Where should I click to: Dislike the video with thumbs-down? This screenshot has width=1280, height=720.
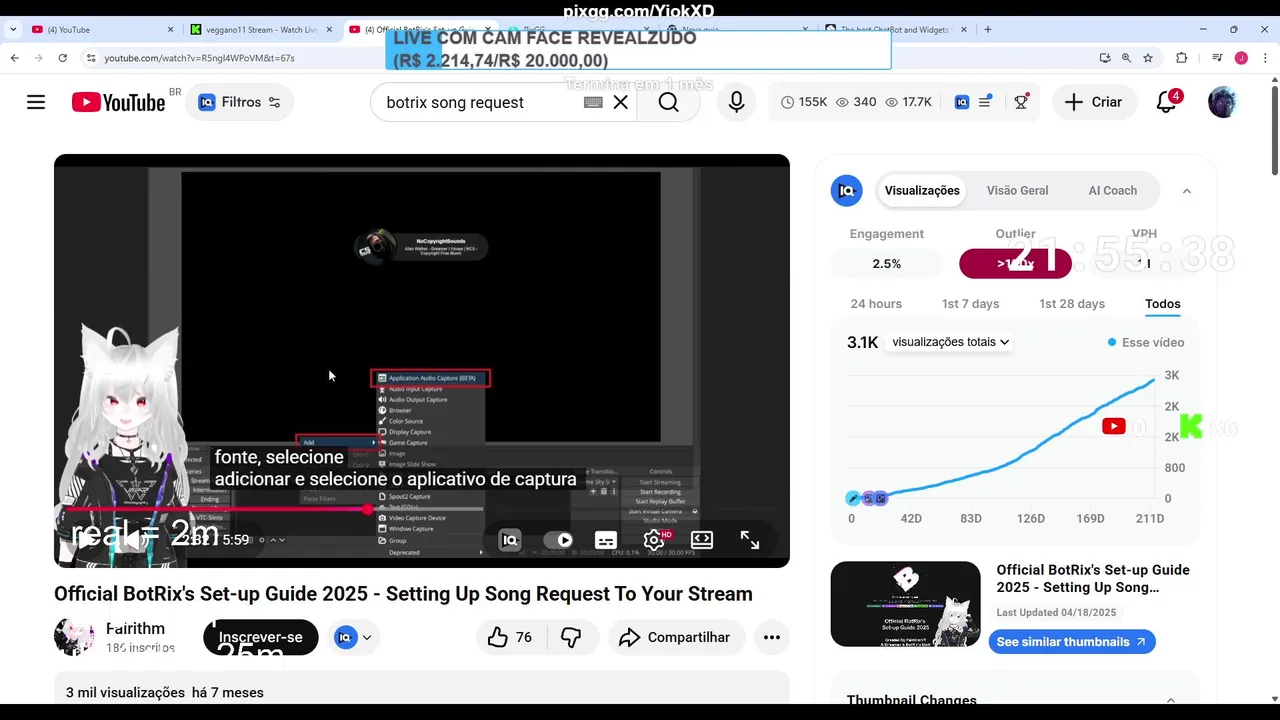click(x=571, y=637)
